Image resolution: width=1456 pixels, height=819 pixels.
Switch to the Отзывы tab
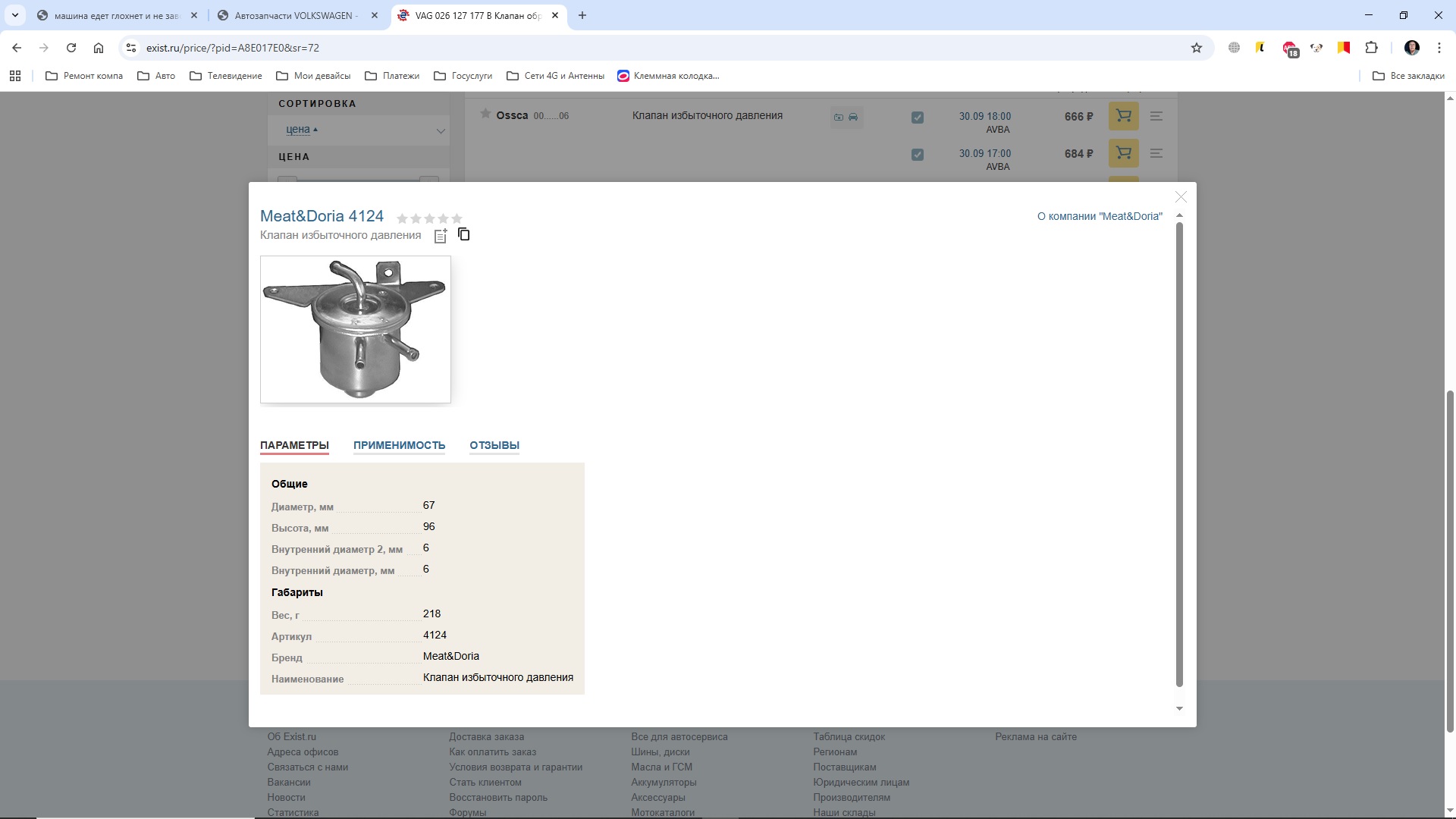point(494,445)
